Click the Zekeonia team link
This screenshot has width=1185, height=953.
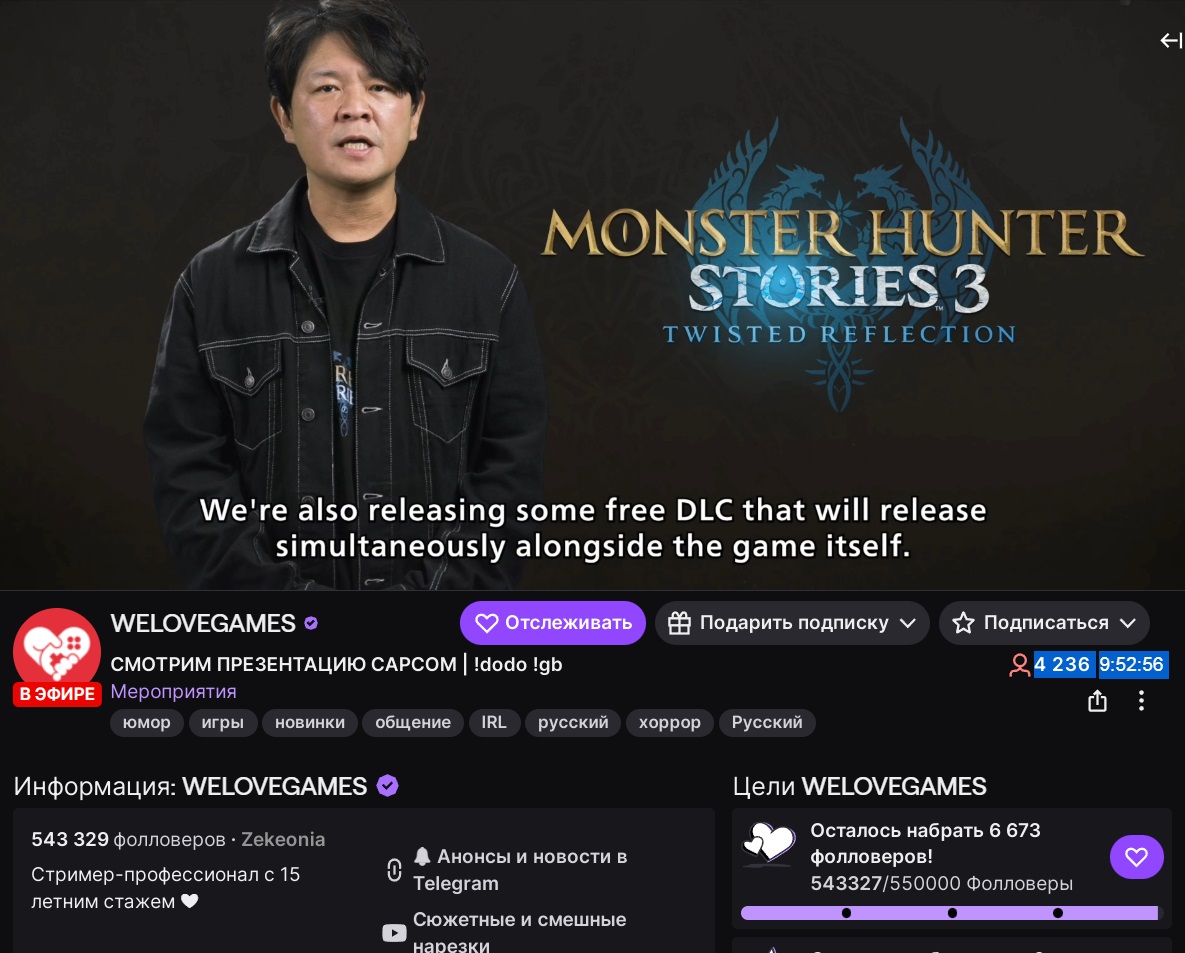(x=283, y=840)
